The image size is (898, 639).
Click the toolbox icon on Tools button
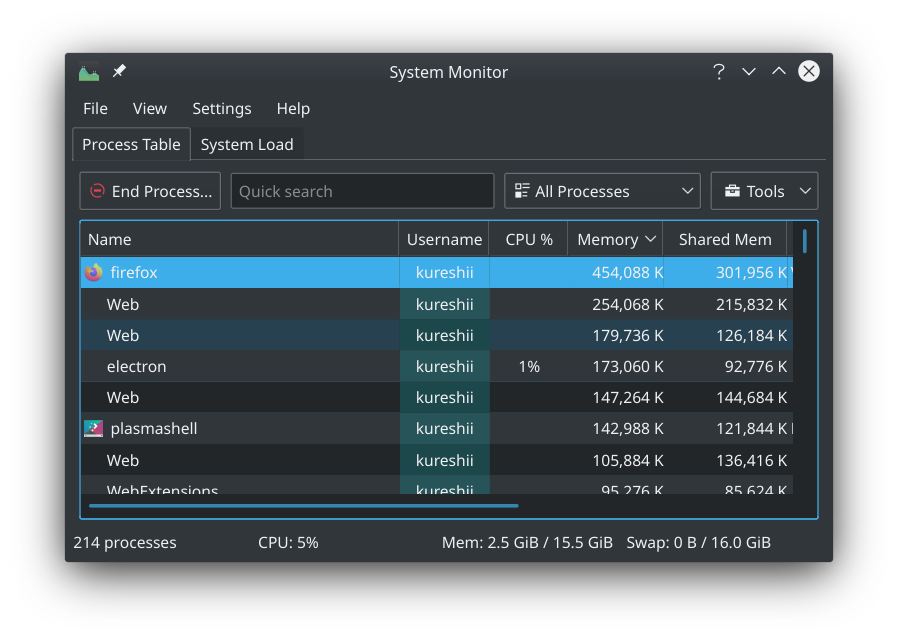coord(732,191)
